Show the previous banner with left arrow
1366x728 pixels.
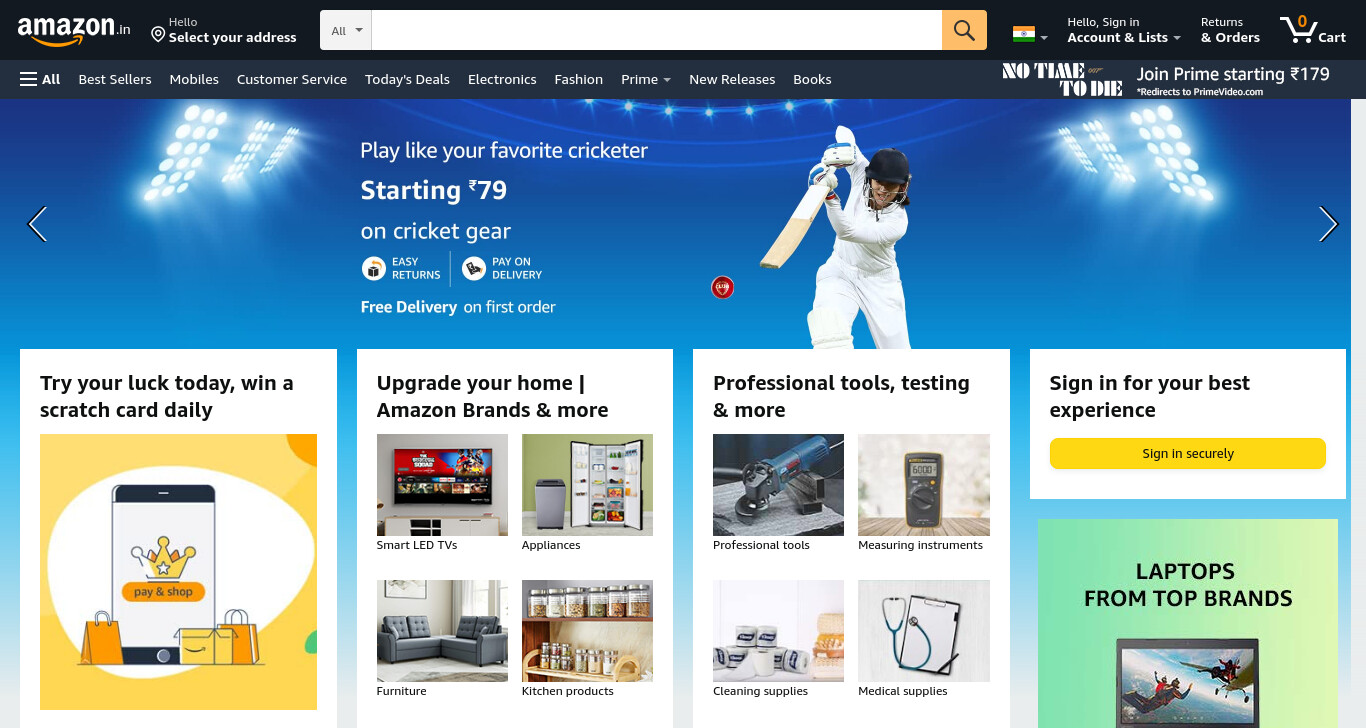[37, 224]
